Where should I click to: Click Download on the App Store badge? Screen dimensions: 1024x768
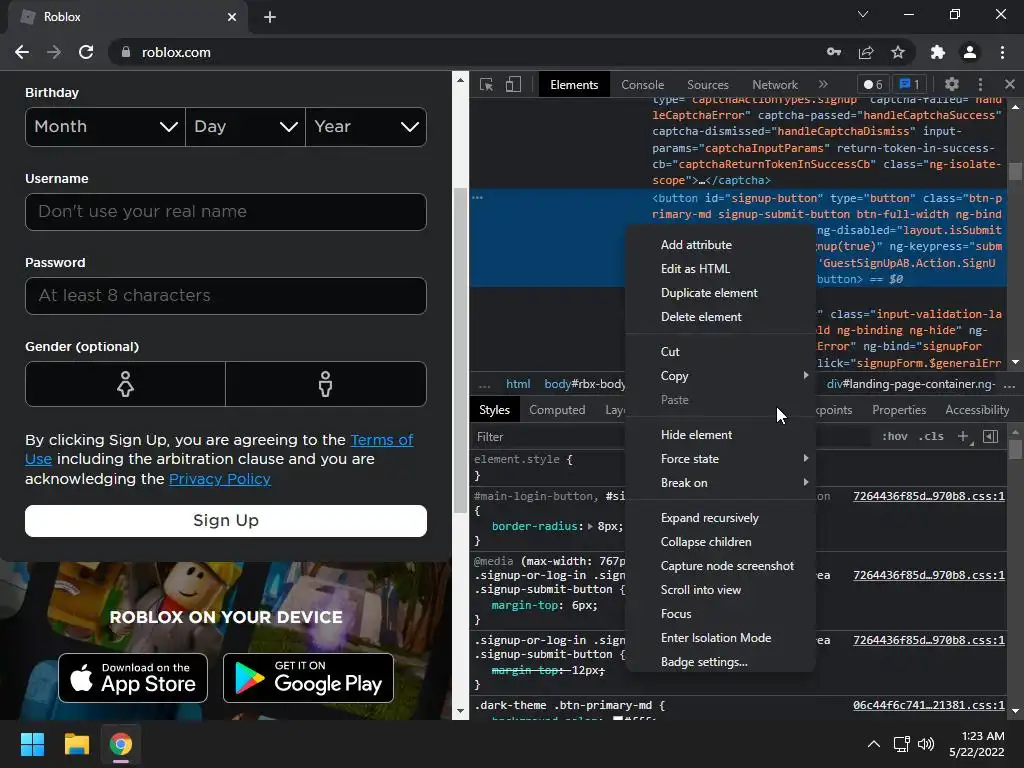[x=133, y=679]
